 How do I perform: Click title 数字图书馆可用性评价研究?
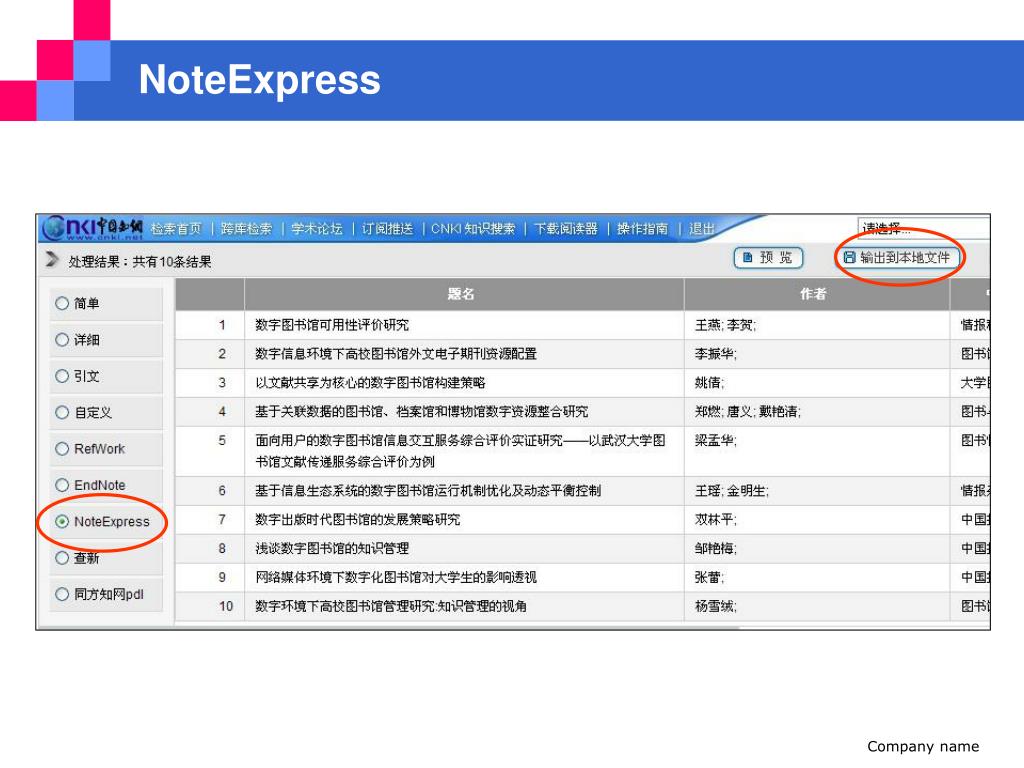coord(332,325)
